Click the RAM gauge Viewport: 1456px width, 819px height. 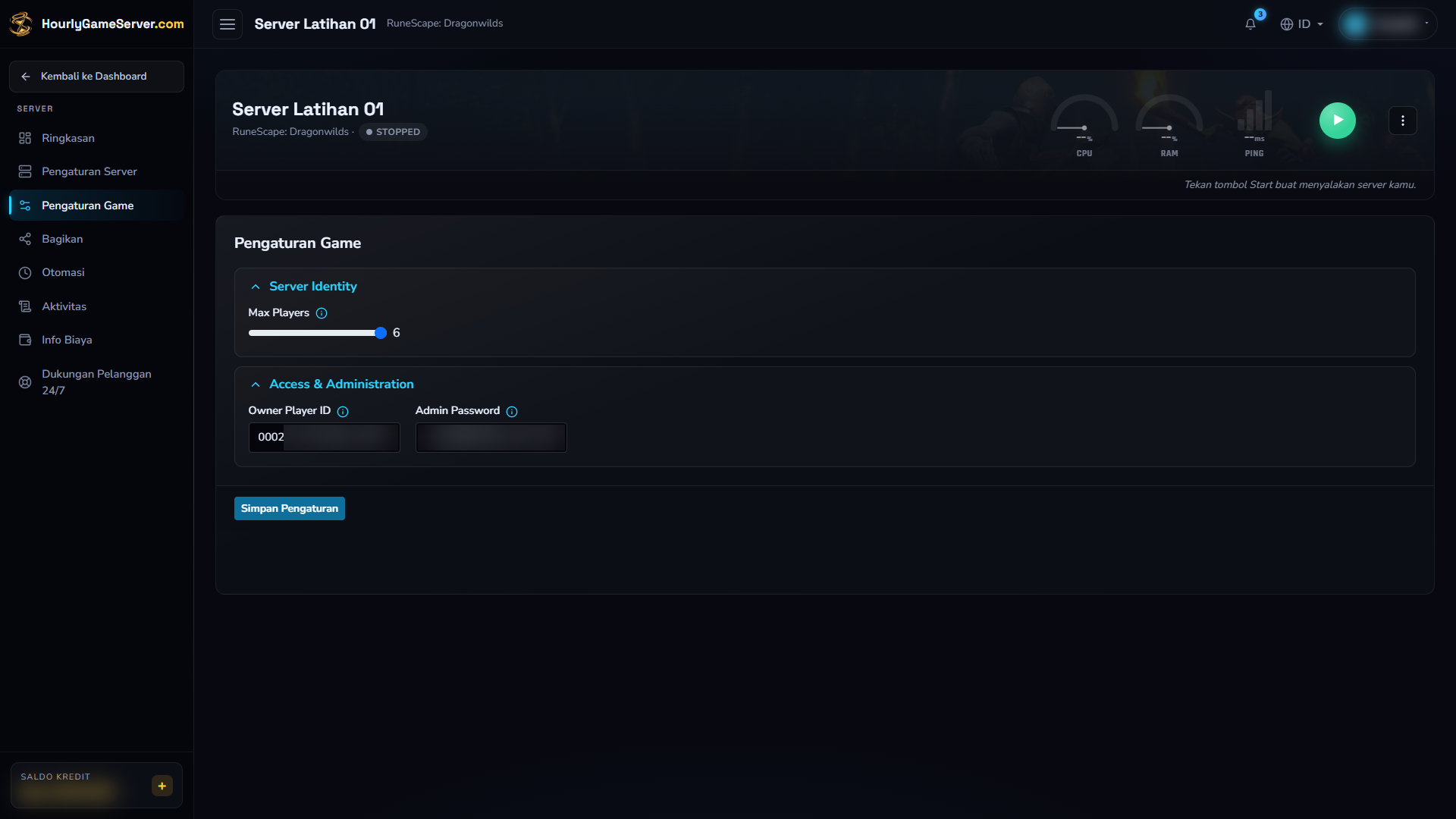(x=1169, y=126)
